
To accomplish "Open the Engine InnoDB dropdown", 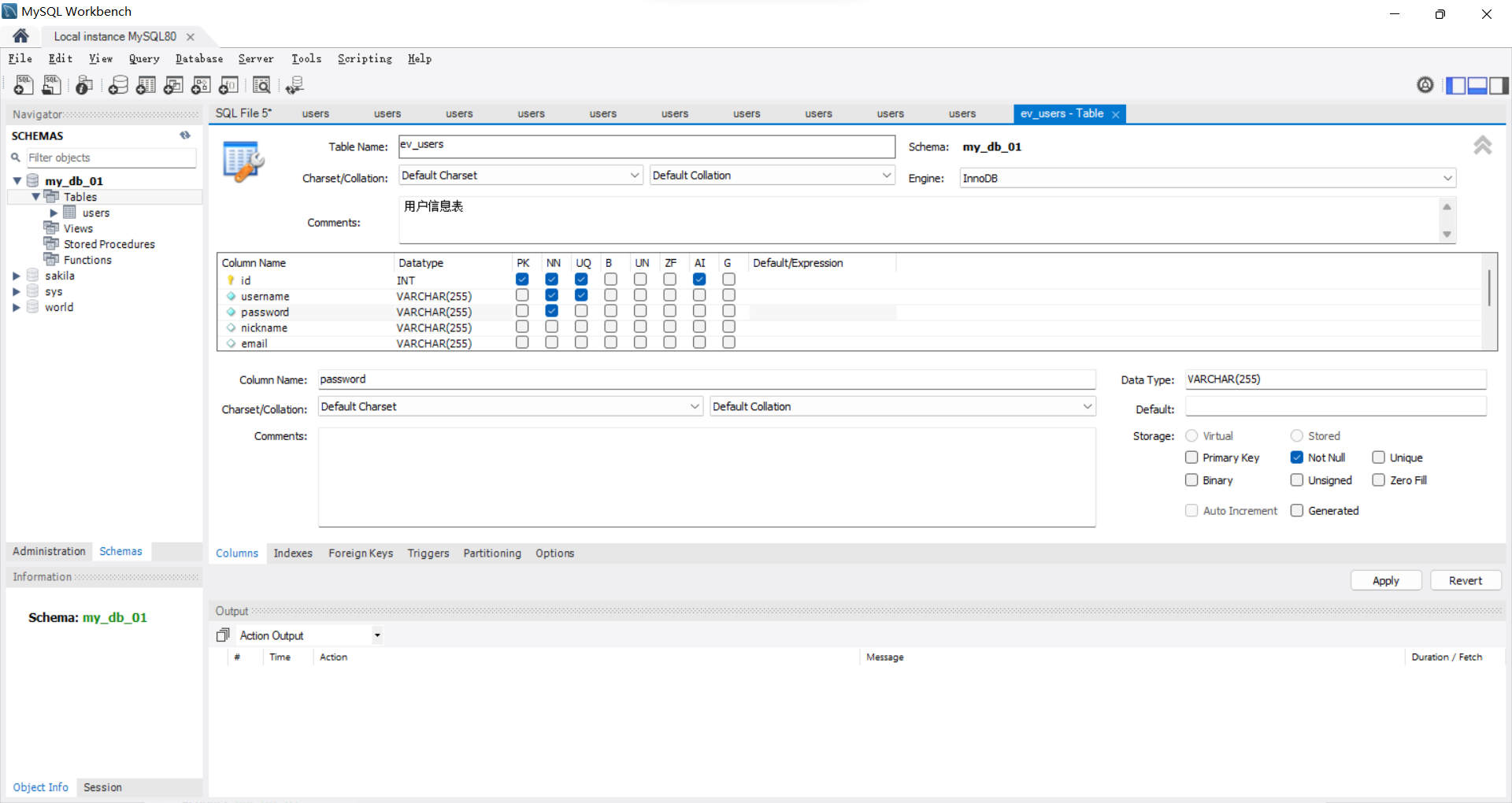I will point(1207,179).
